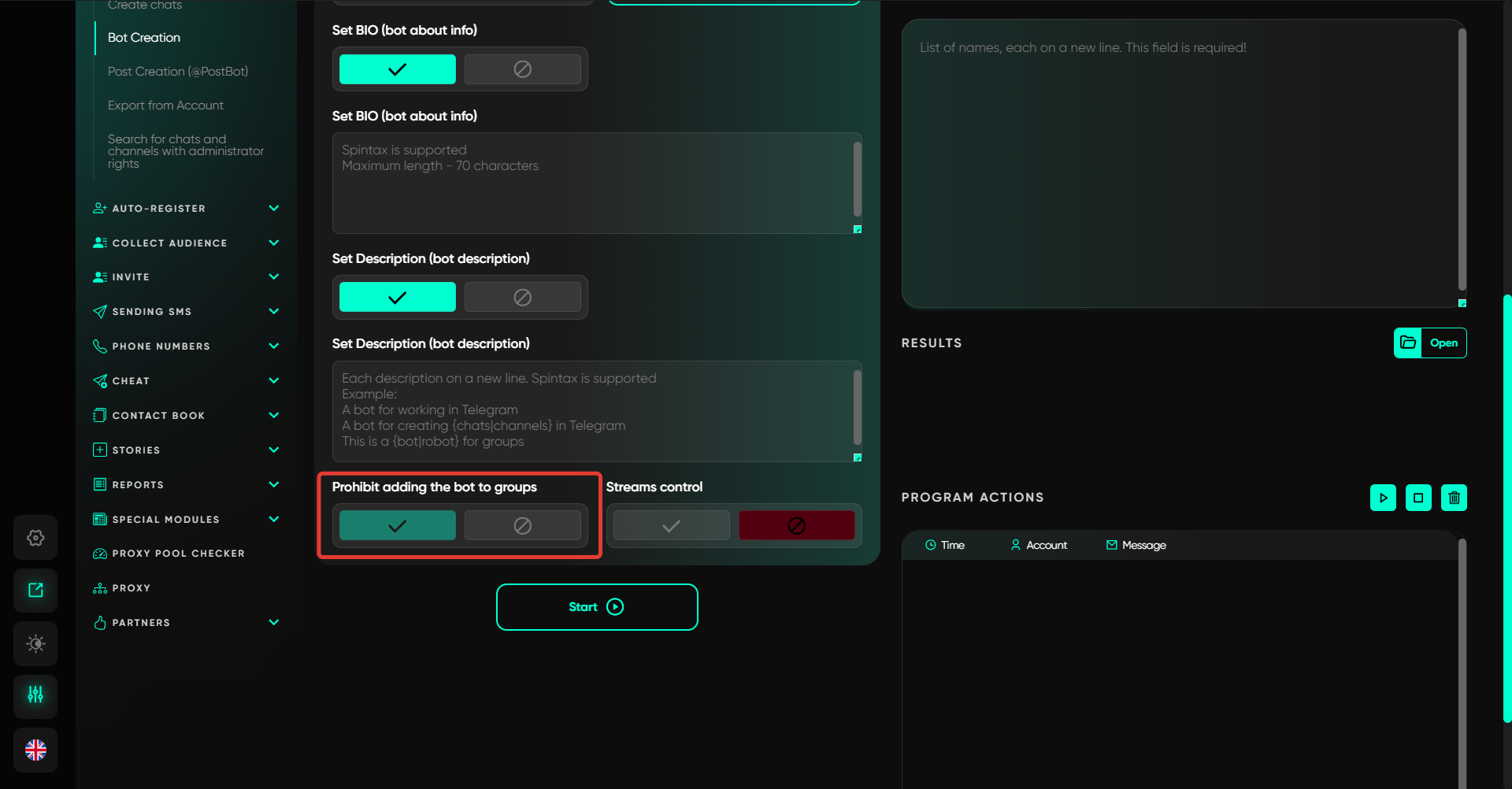
Task: Toggle theme with the sun icon
Action: pos(35,643)
